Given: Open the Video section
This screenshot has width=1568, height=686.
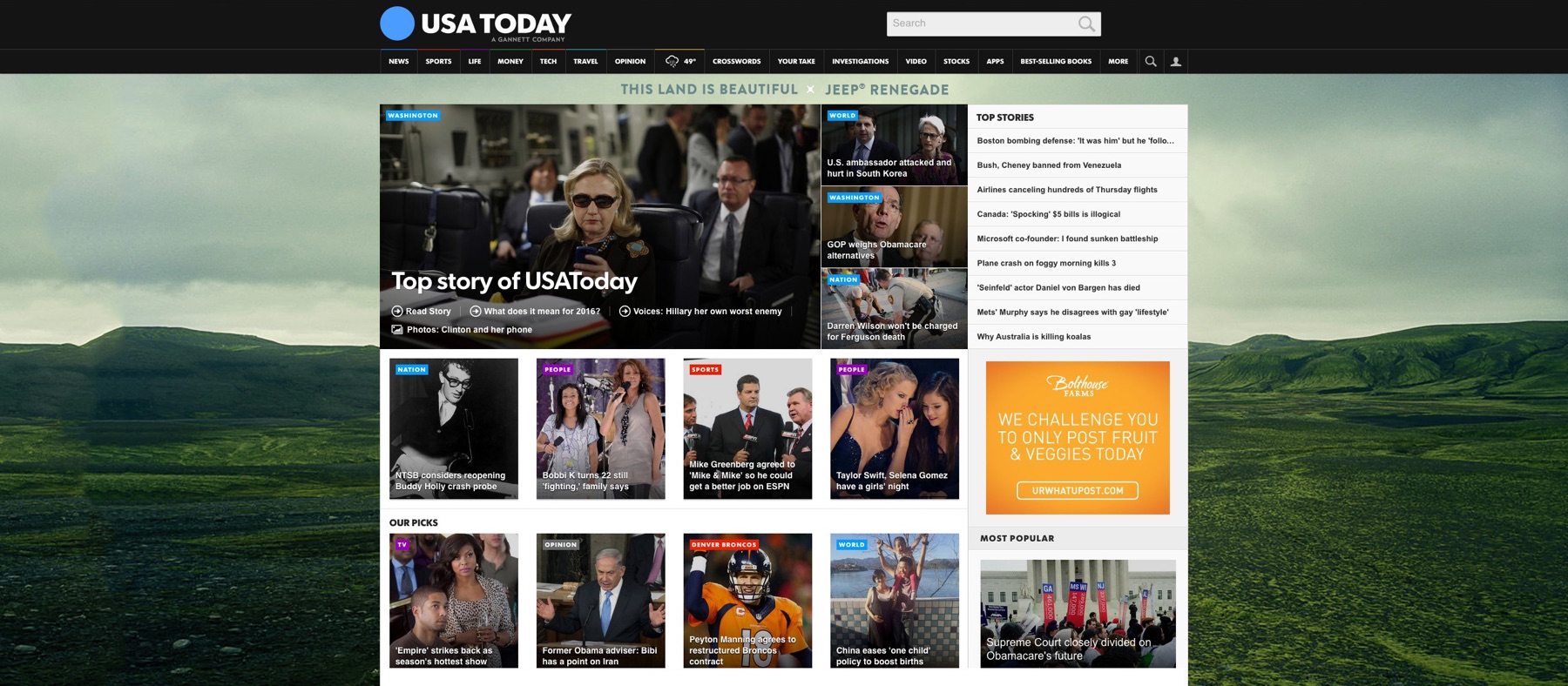Looking at the screenshot, I should (916, 62).
